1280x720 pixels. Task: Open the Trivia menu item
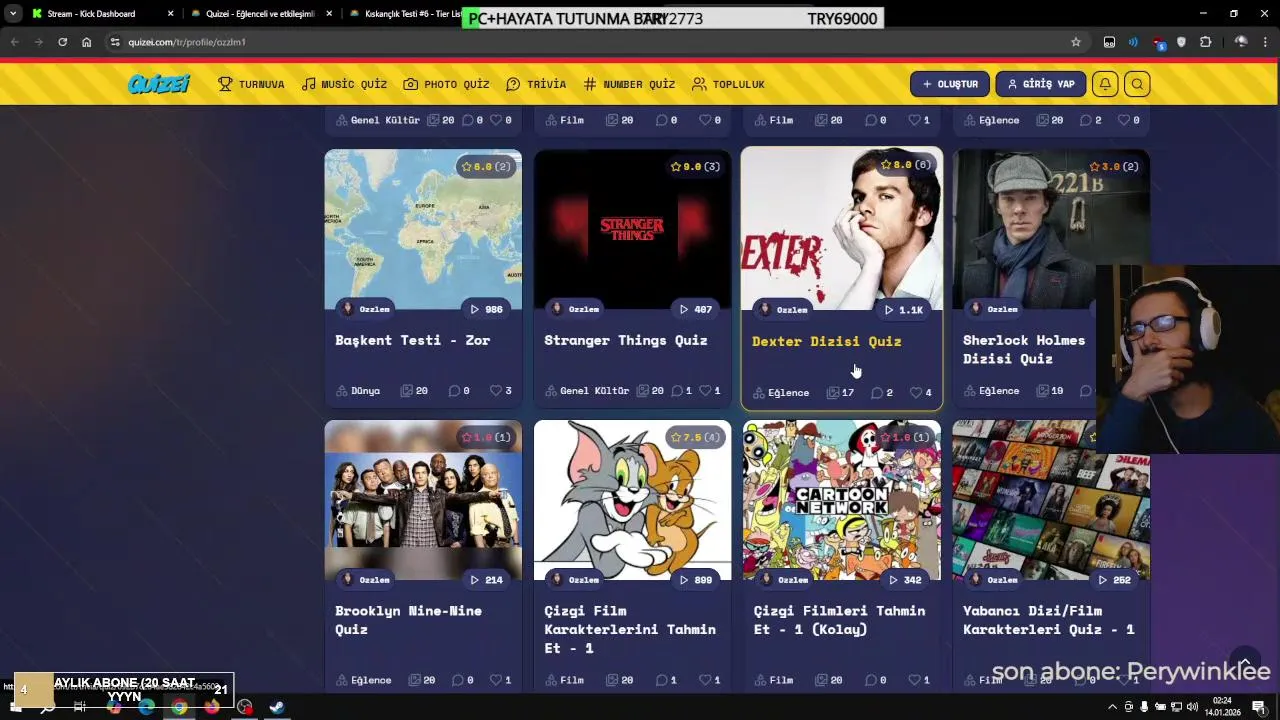pyautogui.click(x=536, y=84)
